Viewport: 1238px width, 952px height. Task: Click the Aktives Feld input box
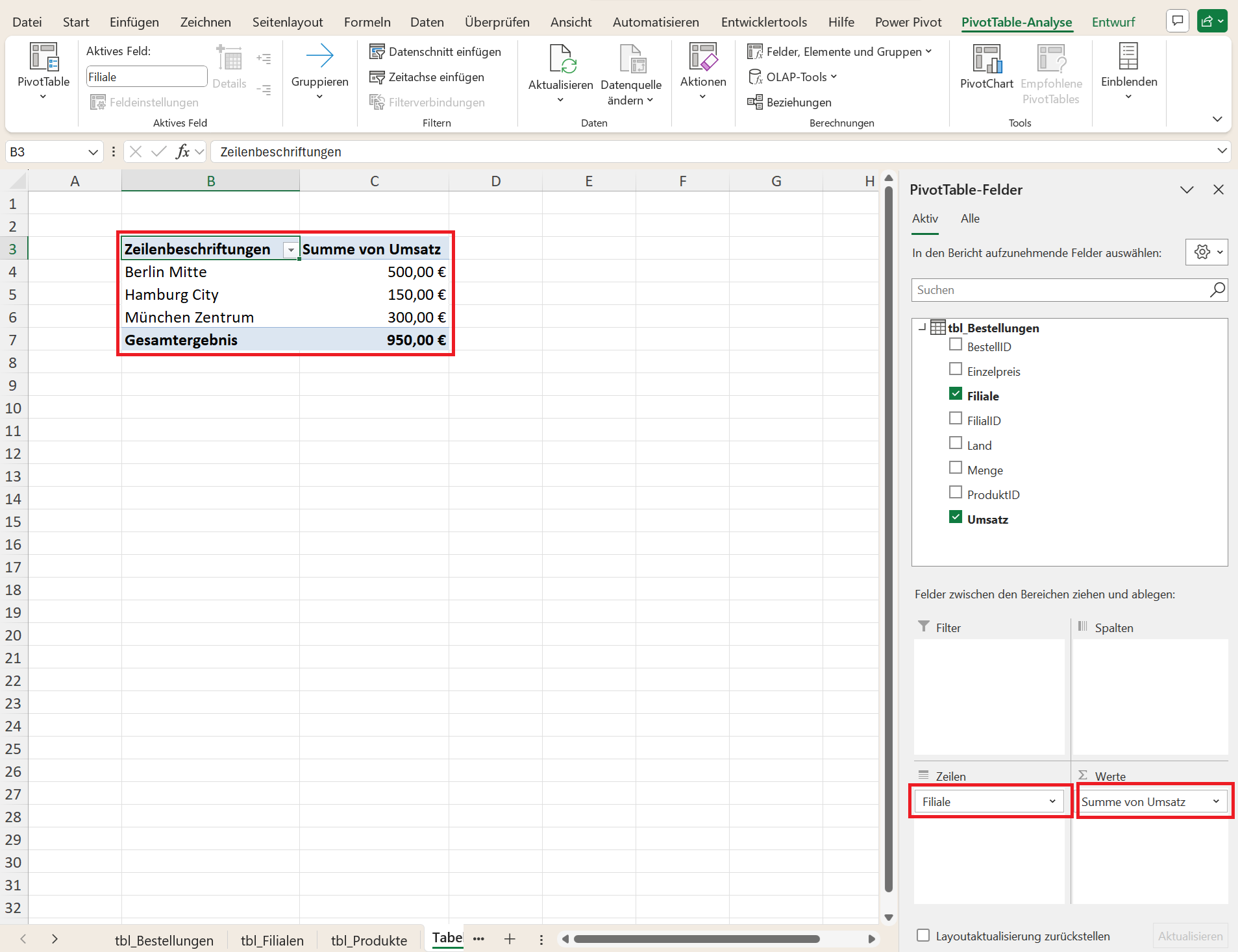pos(147,77)
